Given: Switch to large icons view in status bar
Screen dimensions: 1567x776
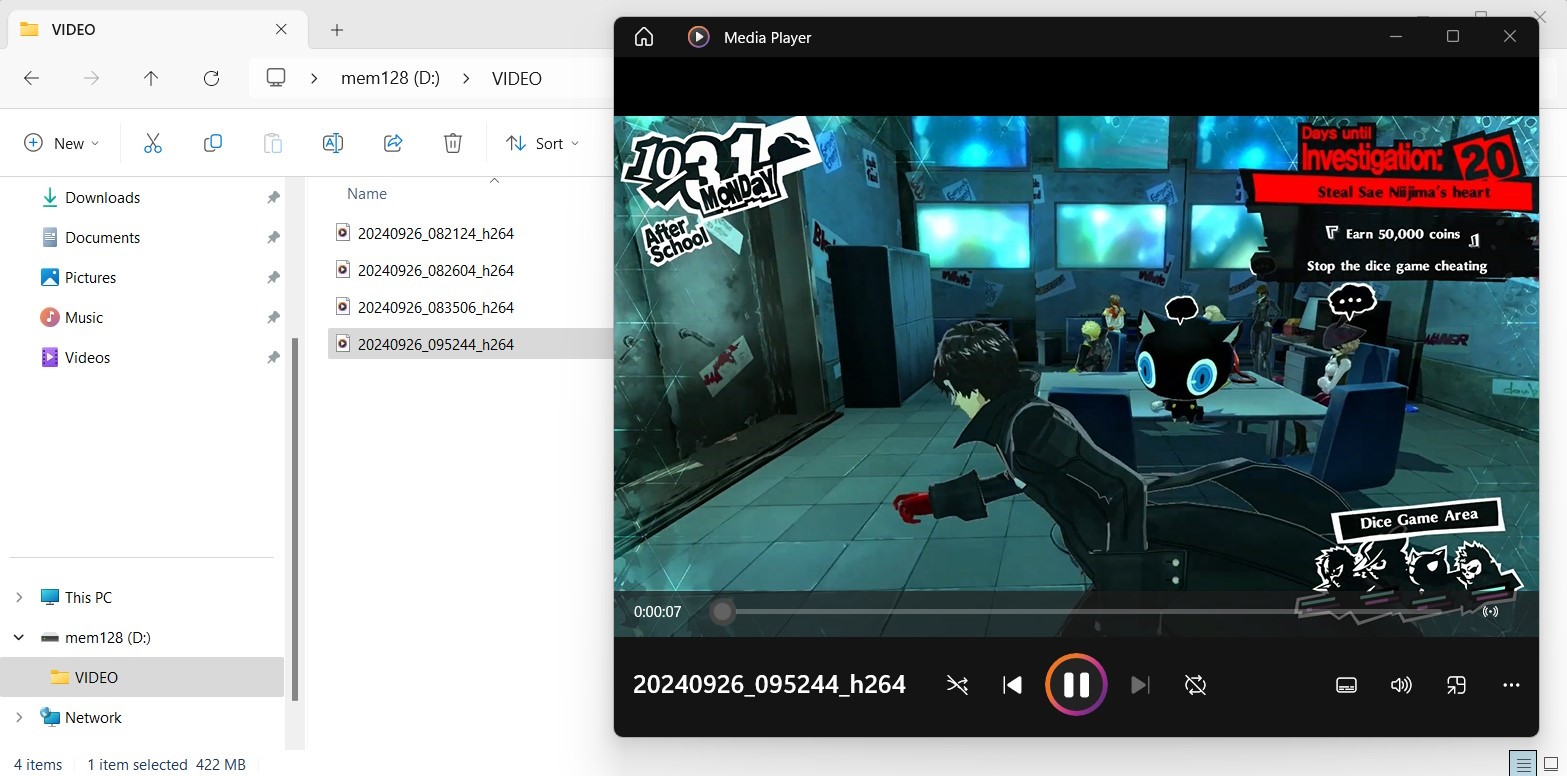Looking at the screenshot, I should tap(1550, 764).
